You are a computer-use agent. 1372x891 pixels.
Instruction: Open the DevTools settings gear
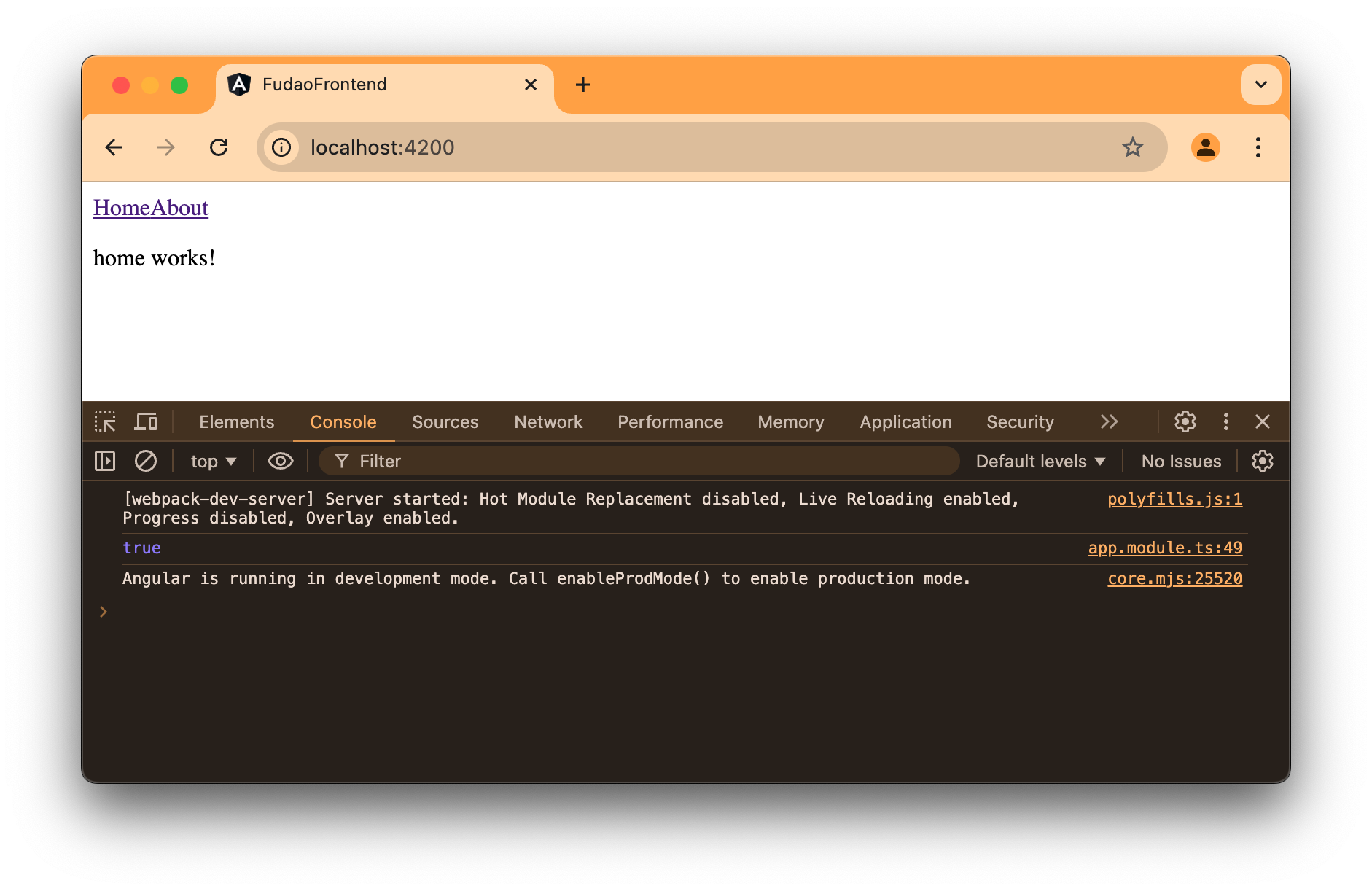[x=1185, y=421]
